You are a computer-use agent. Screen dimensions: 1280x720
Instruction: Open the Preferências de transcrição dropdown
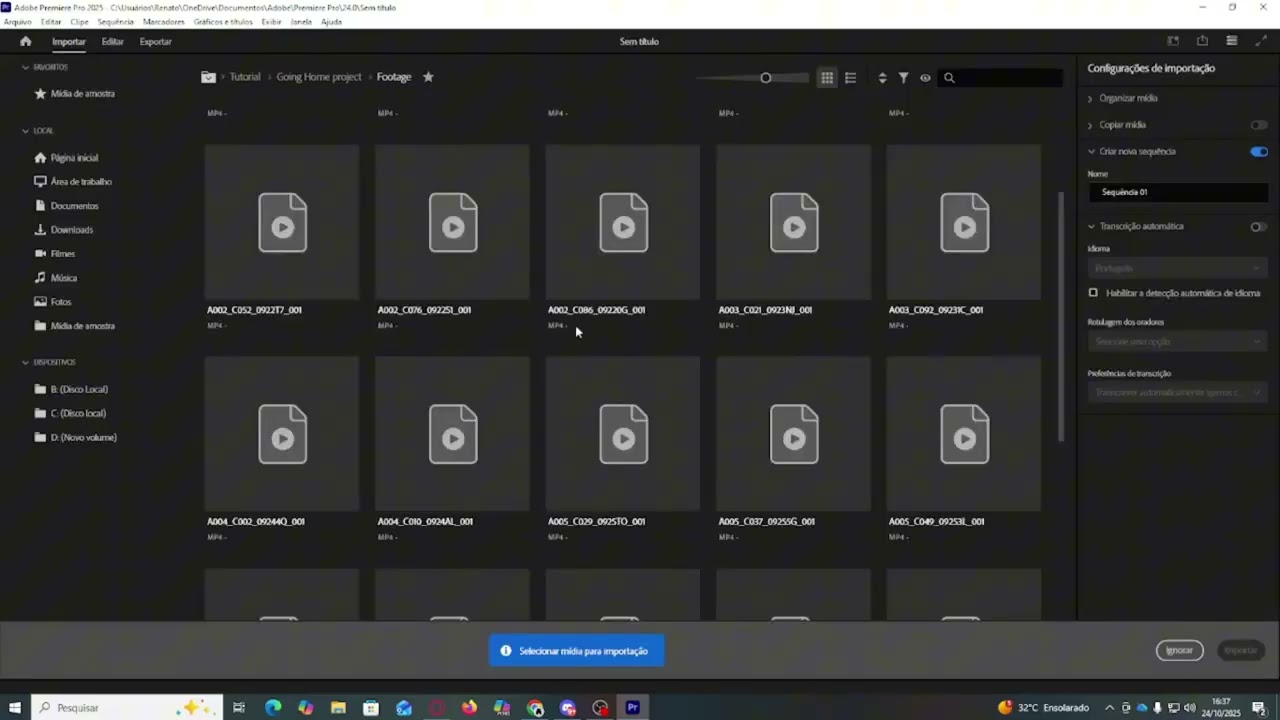point(1178,393)
